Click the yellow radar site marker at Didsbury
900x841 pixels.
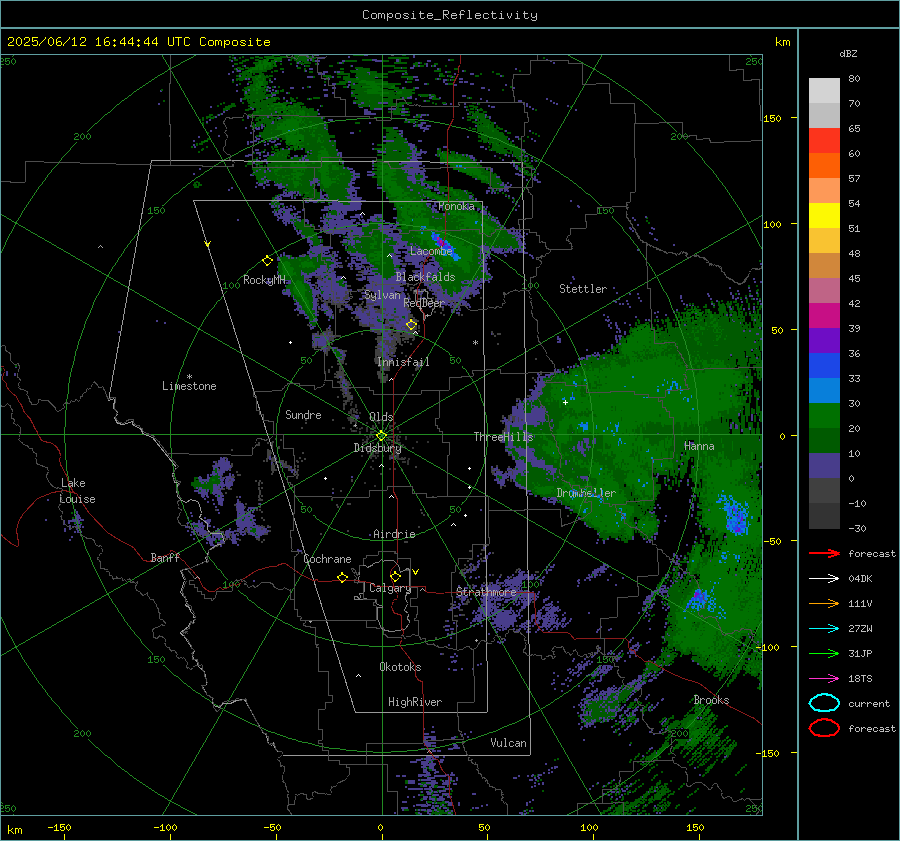[x=381, y=436]
